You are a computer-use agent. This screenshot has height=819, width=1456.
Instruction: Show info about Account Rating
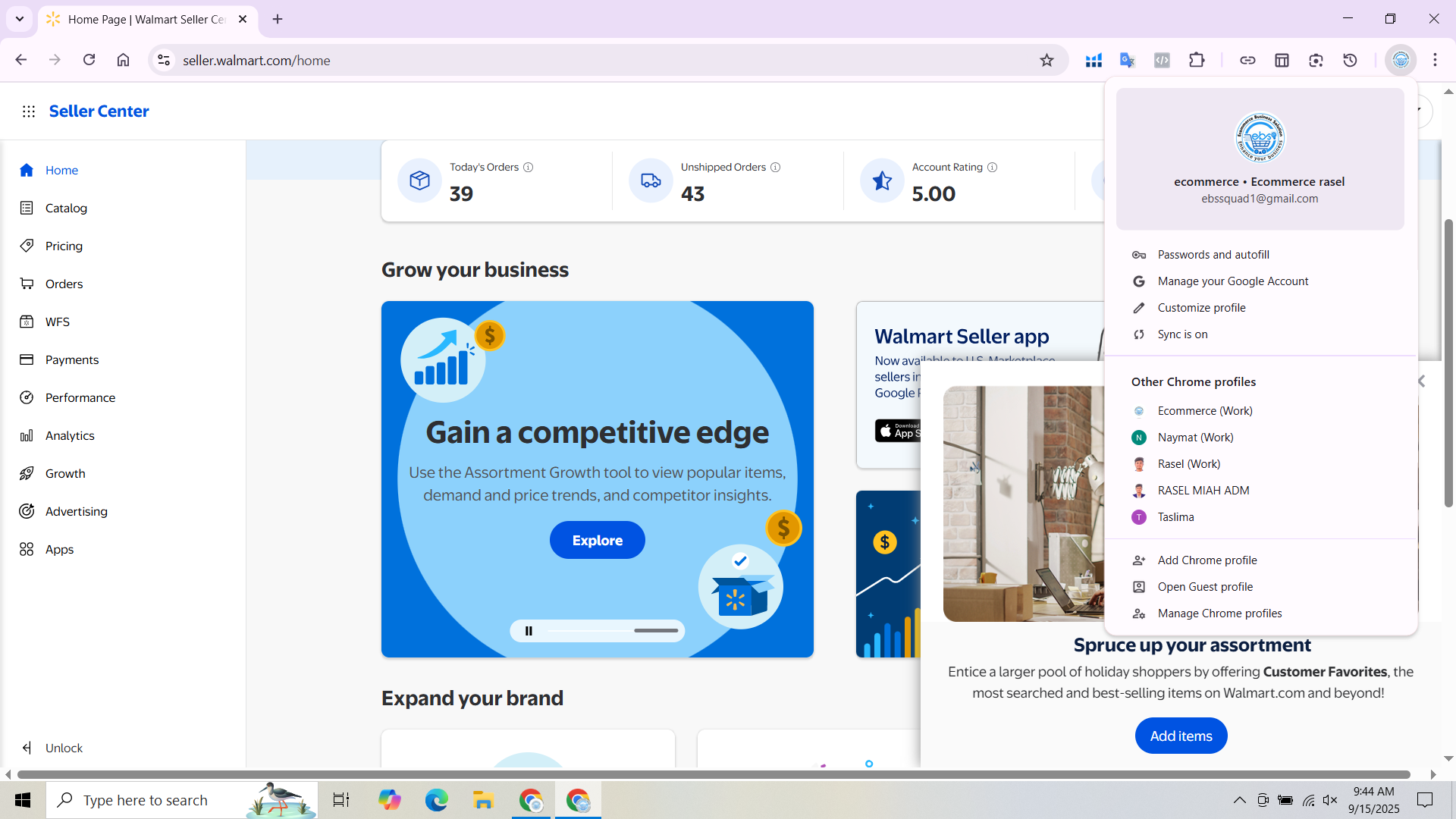tap(993, 168)
